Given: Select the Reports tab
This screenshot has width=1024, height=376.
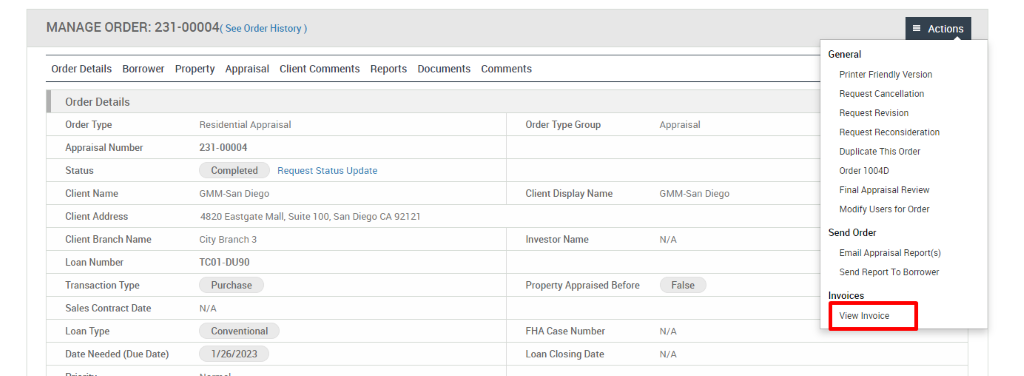Looking at the screenshot, I should (x=389, y=69).
